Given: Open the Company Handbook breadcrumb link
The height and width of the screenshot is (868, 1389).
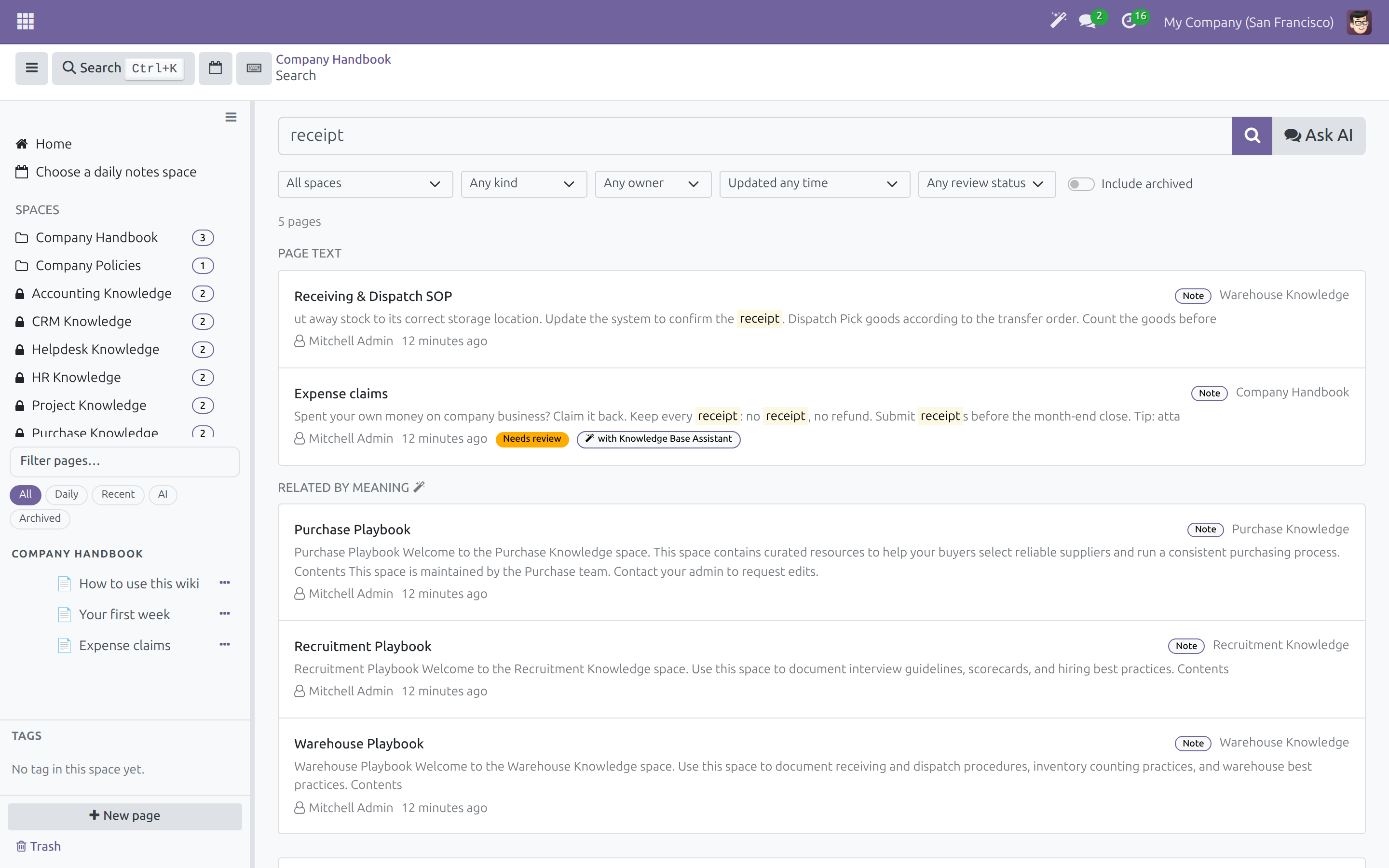Looking at the screenshot, I should [333, 59].
